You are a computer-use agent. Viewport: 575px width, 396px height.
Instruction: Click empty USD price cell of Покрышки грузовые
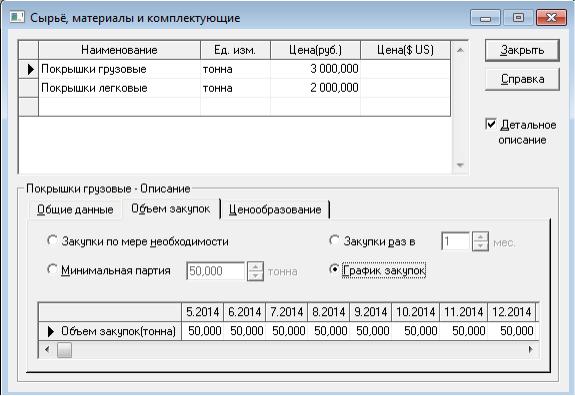406,69
